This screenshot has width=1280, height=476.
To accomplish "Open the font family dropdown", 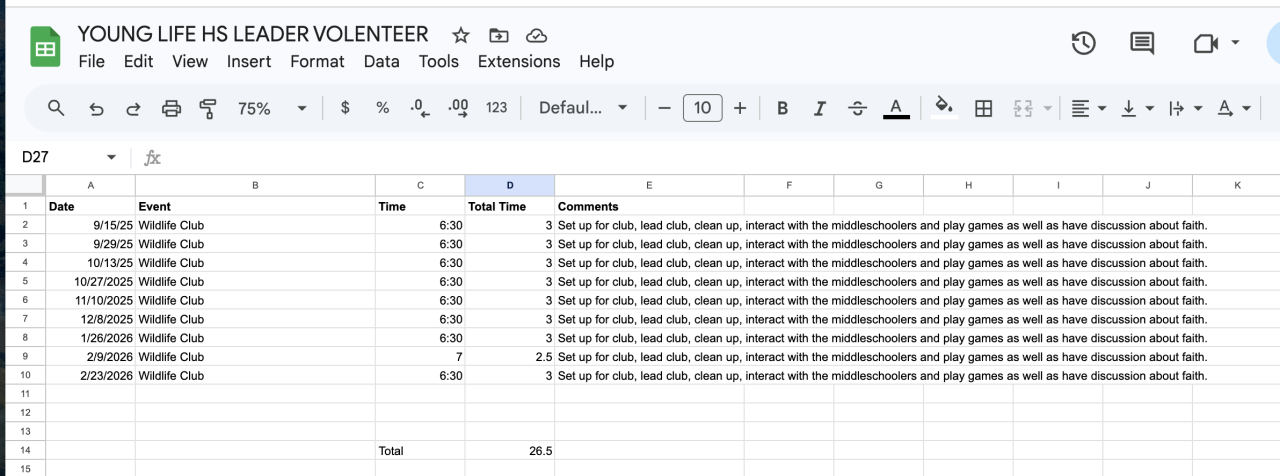I will 583,108.
